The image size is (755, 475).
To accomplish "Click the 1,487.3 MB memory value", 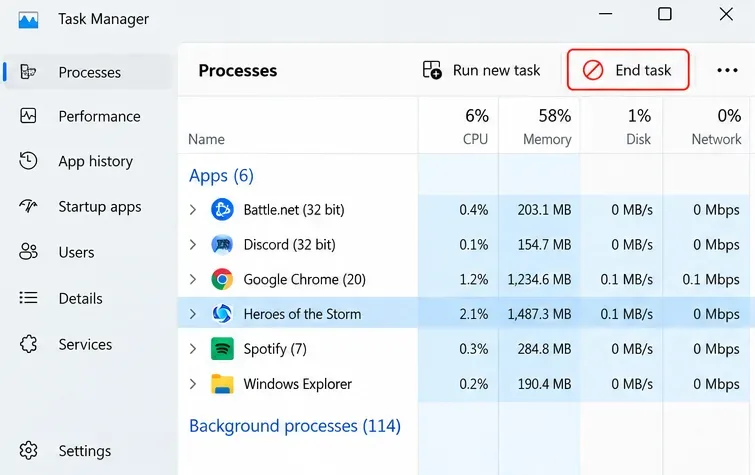I will (539, 314).
